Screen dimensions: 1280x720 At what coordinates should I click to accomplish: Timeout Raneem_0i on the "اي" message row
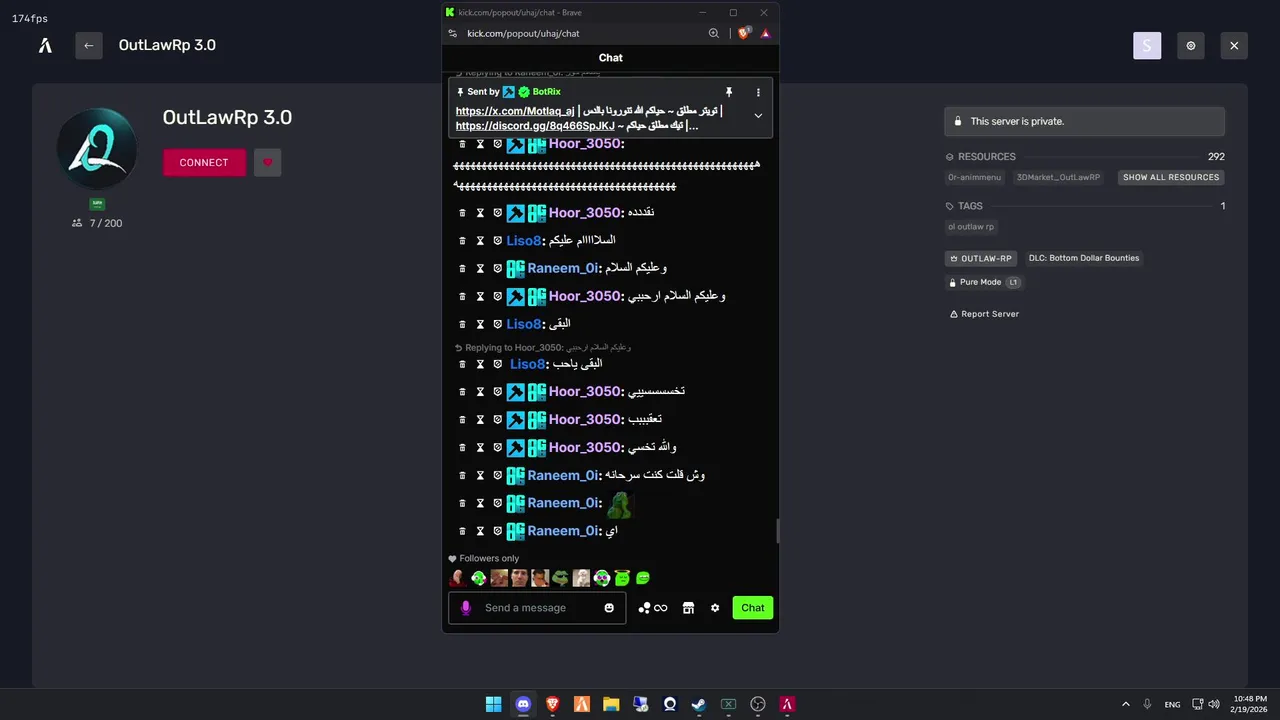tap(480, 531)
